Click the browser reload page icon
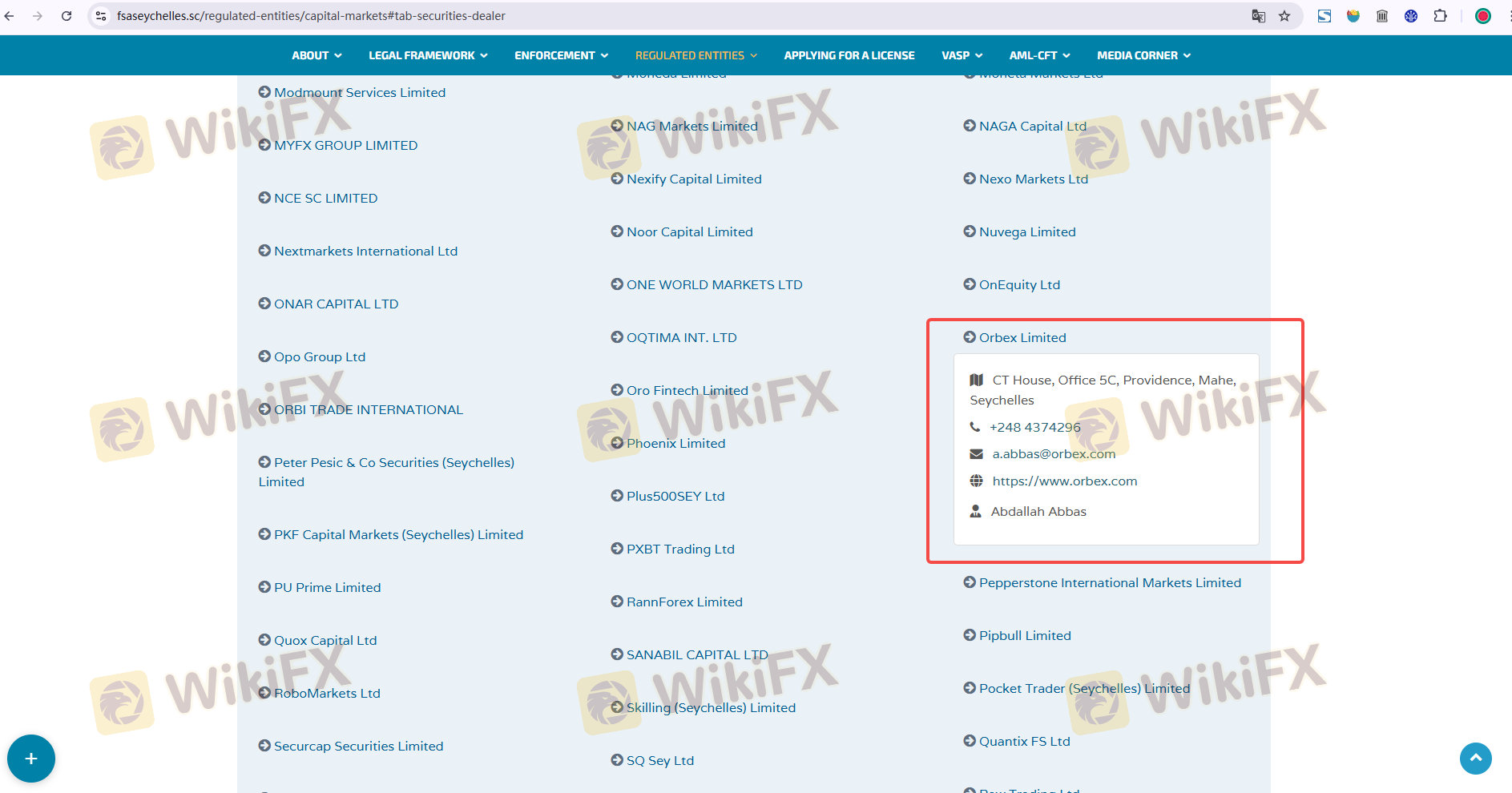The height and width of the screenshot is (793, 1512). point(67,16)
